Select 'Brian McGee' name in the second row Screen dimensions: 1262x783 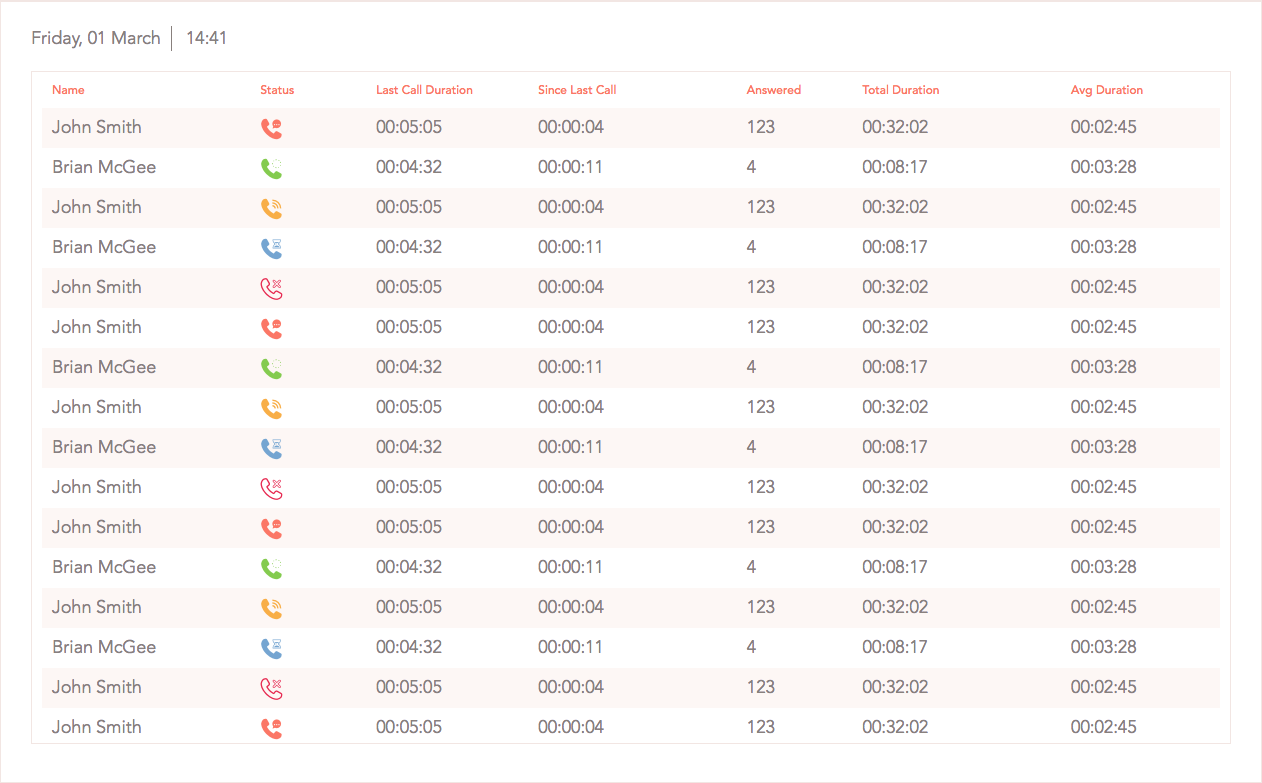pyautogui.click(x=104, y=167)
